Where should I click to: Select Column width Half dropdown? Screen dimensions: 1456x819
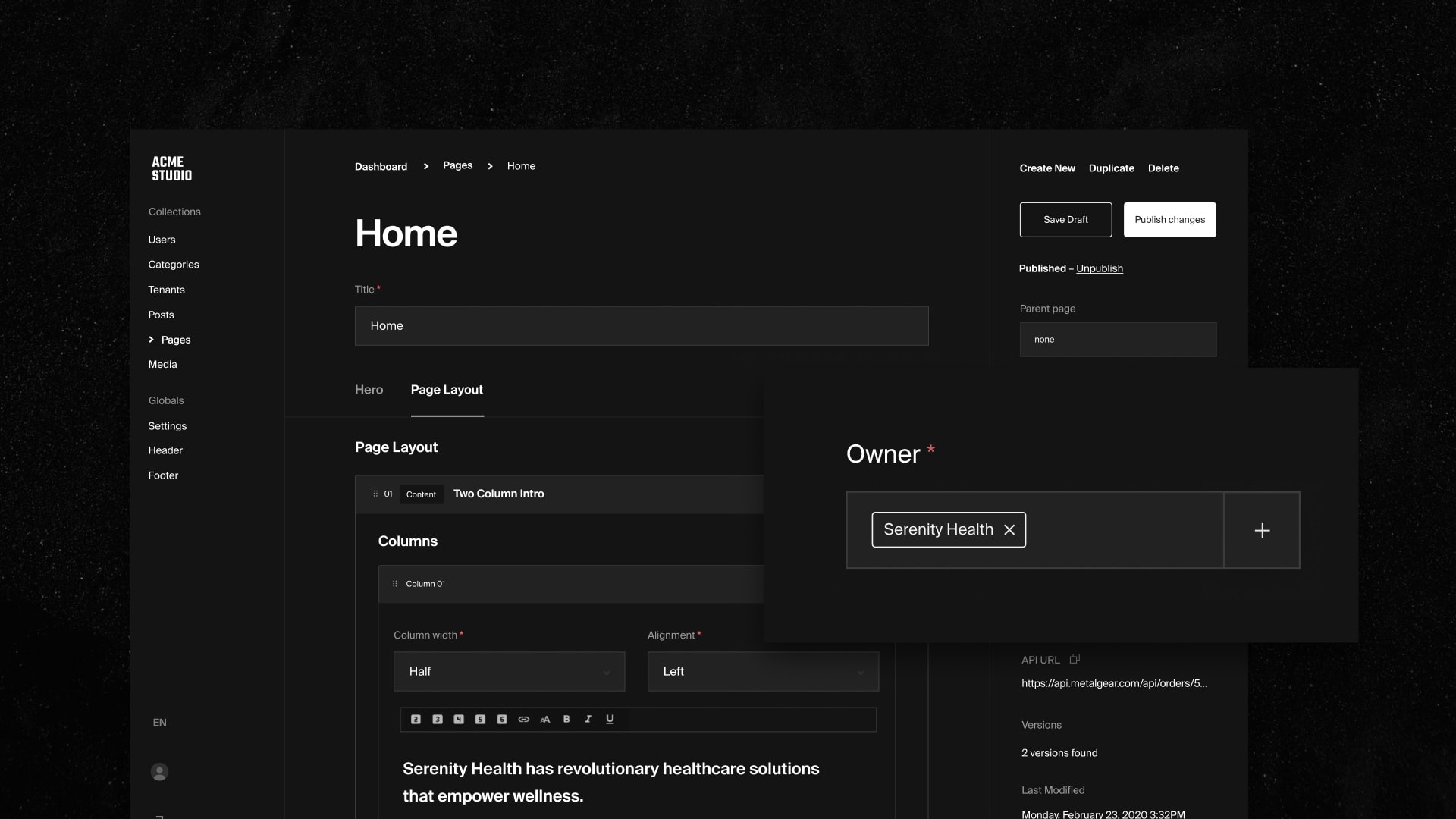click(x=509, y=671)
